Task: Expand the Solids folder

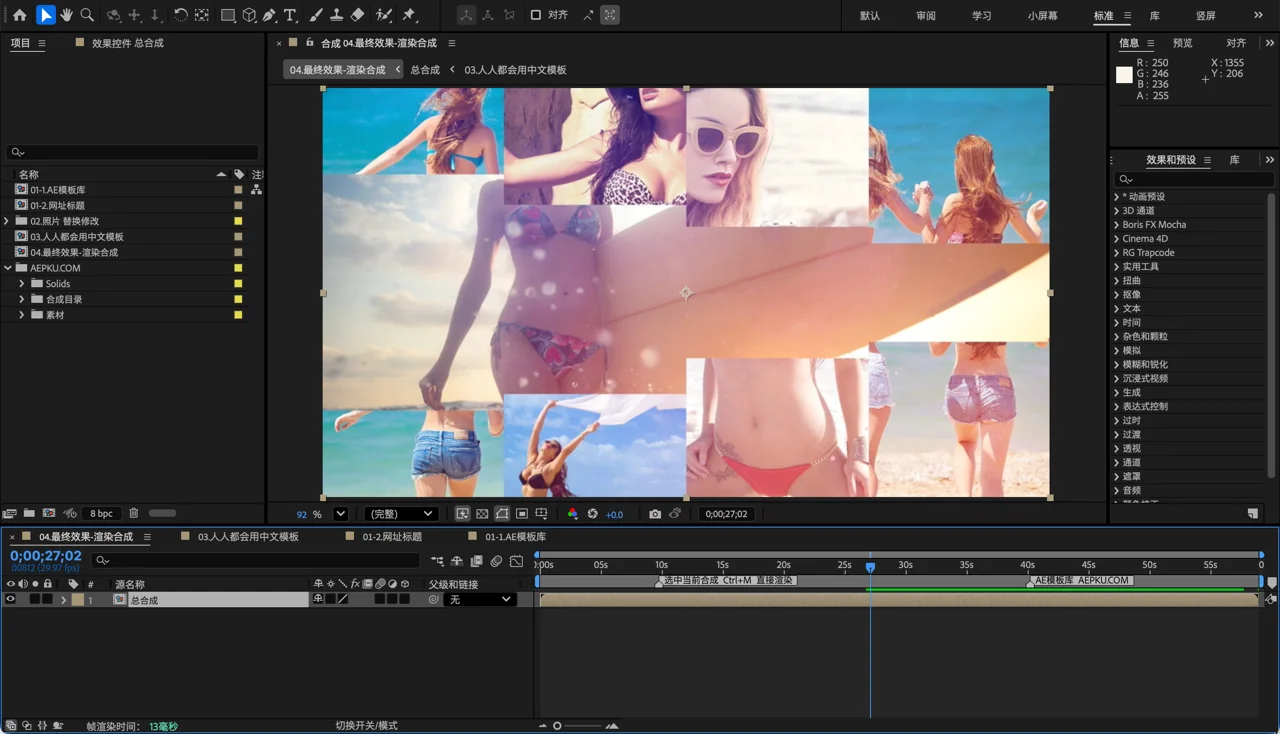Action: (x=22, y=284)
